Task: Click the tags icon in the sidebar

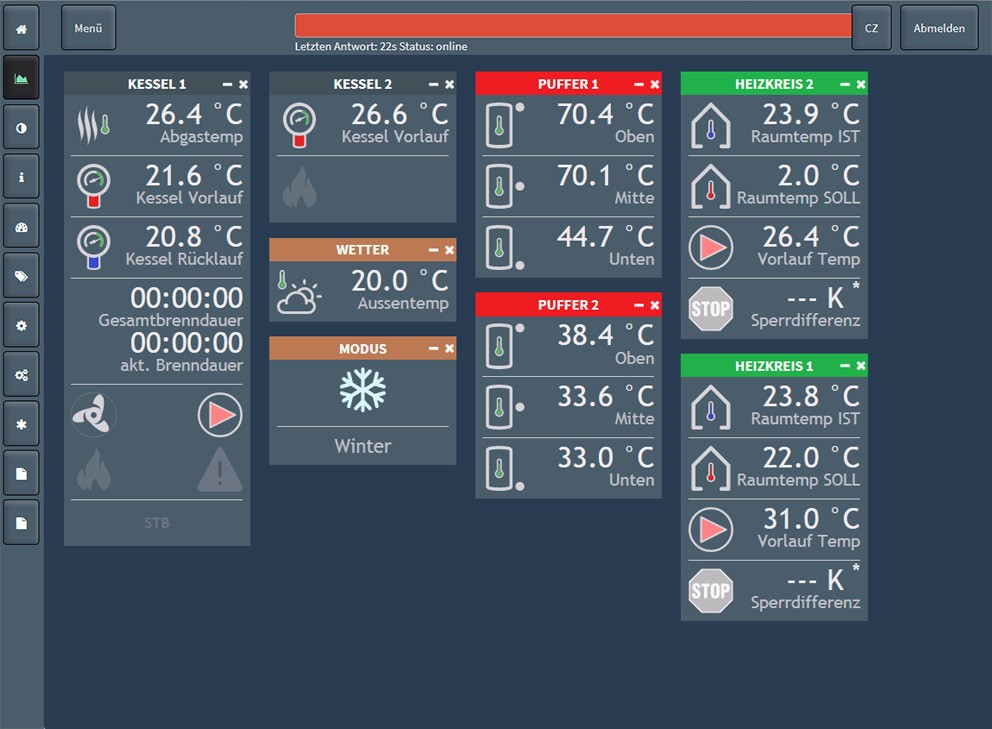Action: (21, 276)
